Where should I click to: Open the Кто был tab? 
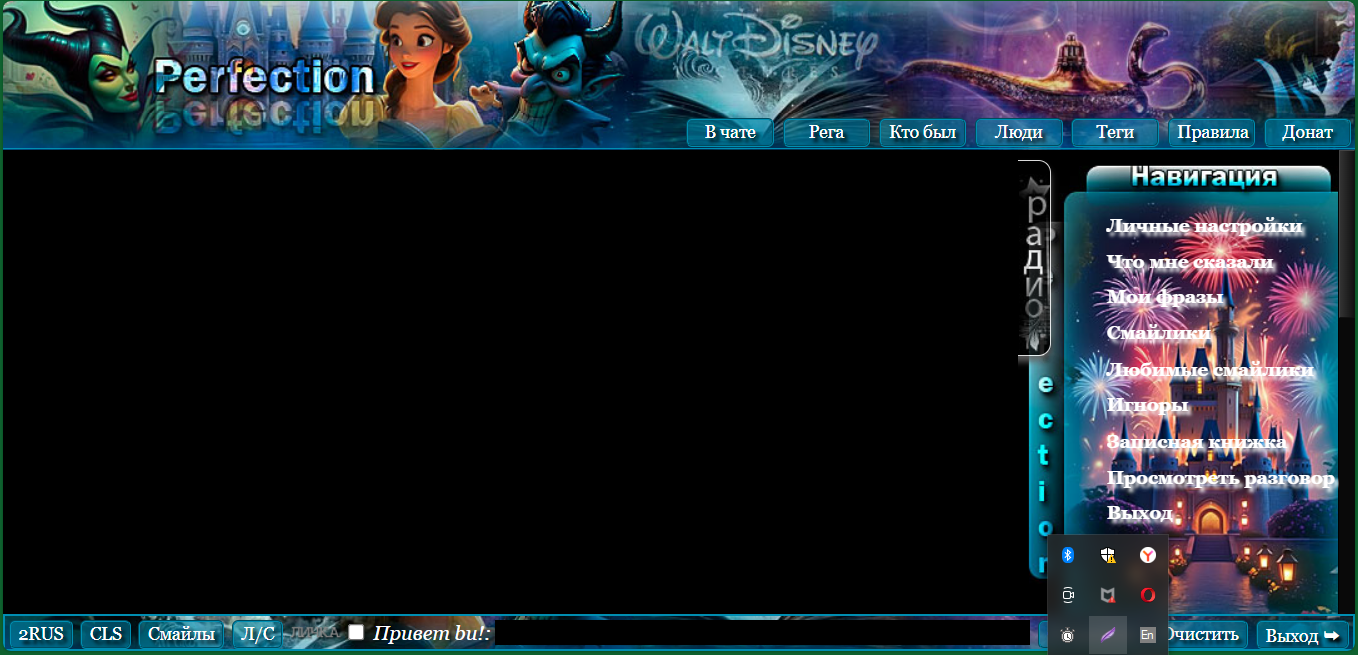(x=922, y=133)
